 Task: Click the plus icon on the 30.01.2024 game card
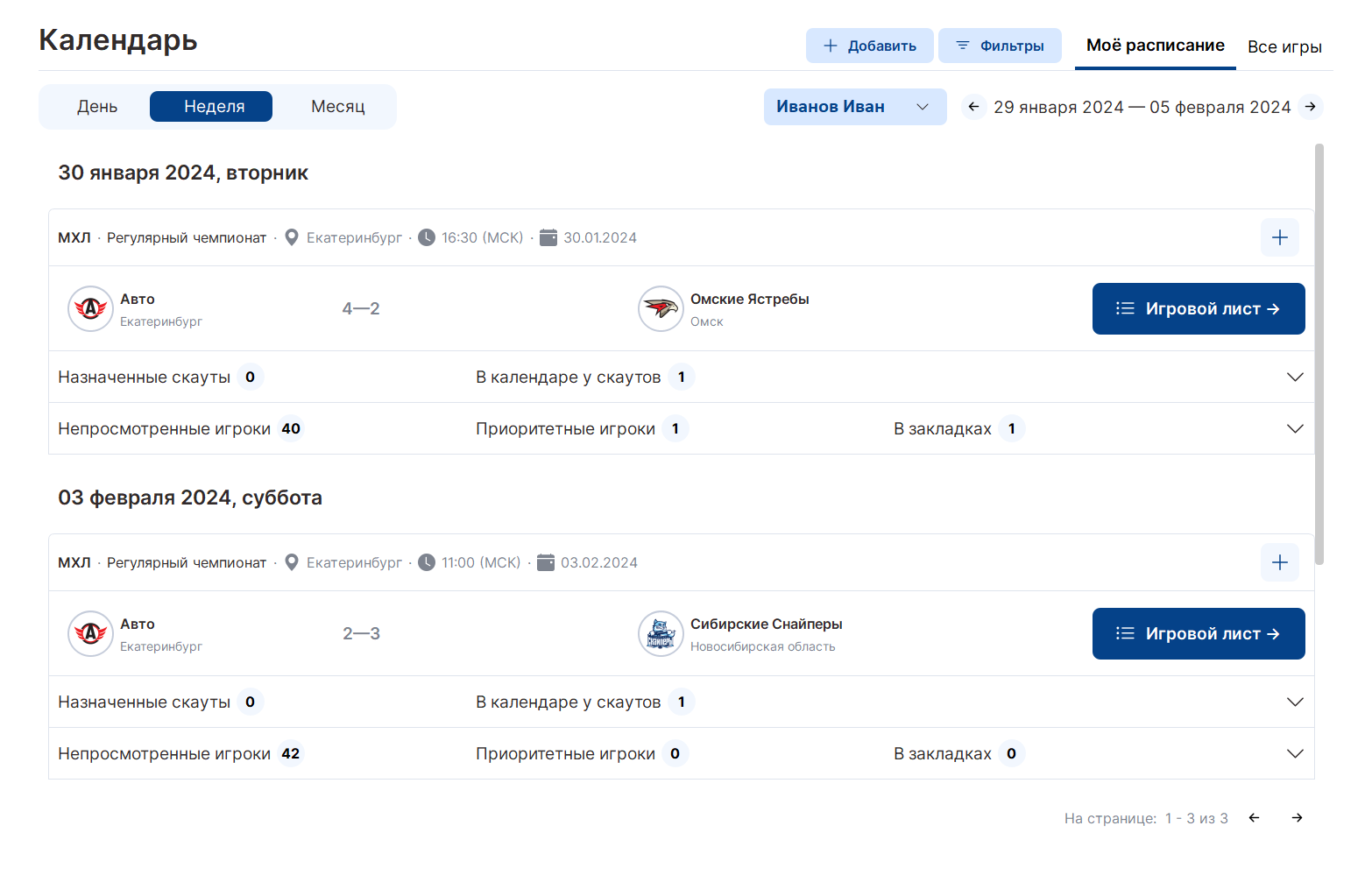tap(1280, 237)
